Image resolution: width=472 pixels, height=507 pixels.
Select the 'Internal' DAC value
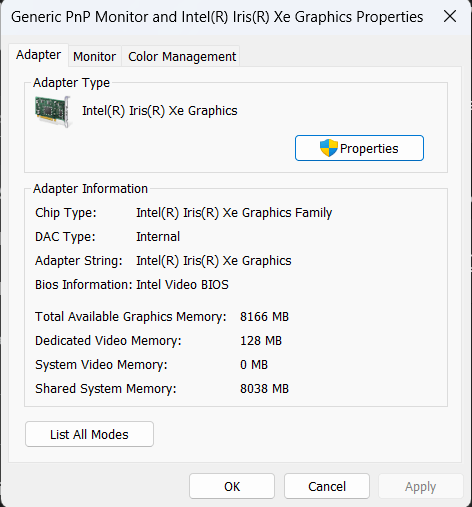158,237
